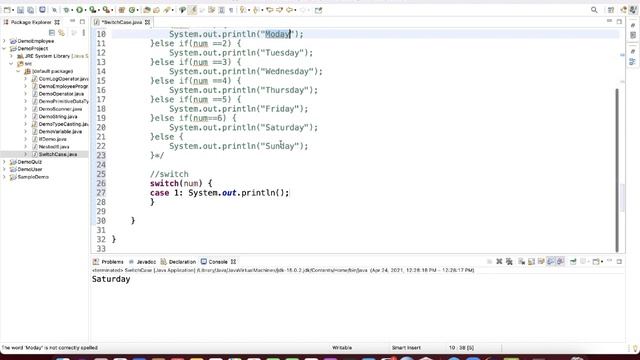Click the Open Type toolbar icon
640x360 pixels.
click(147, 10)
